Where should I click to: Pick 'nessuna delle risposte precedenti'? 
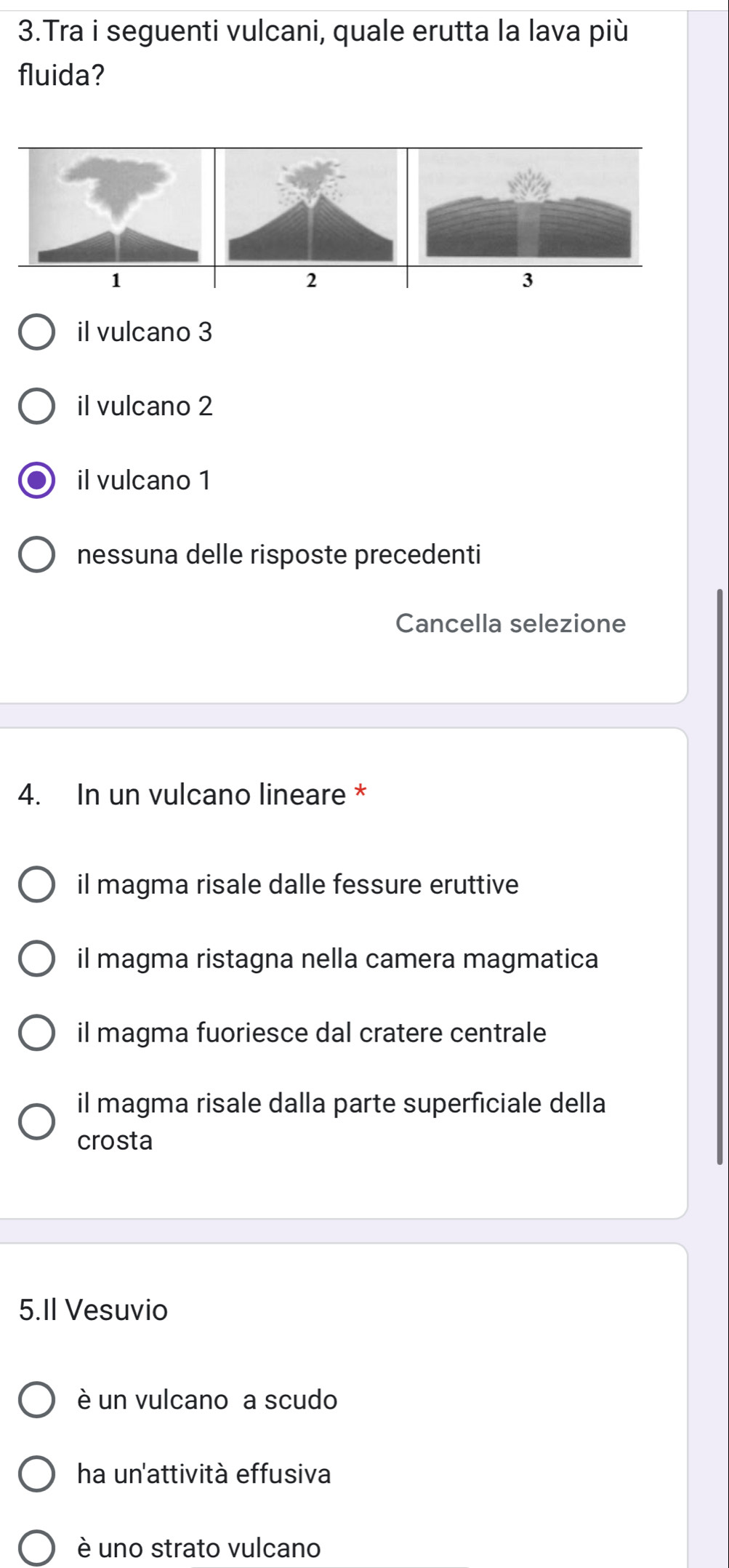point(36,556)
